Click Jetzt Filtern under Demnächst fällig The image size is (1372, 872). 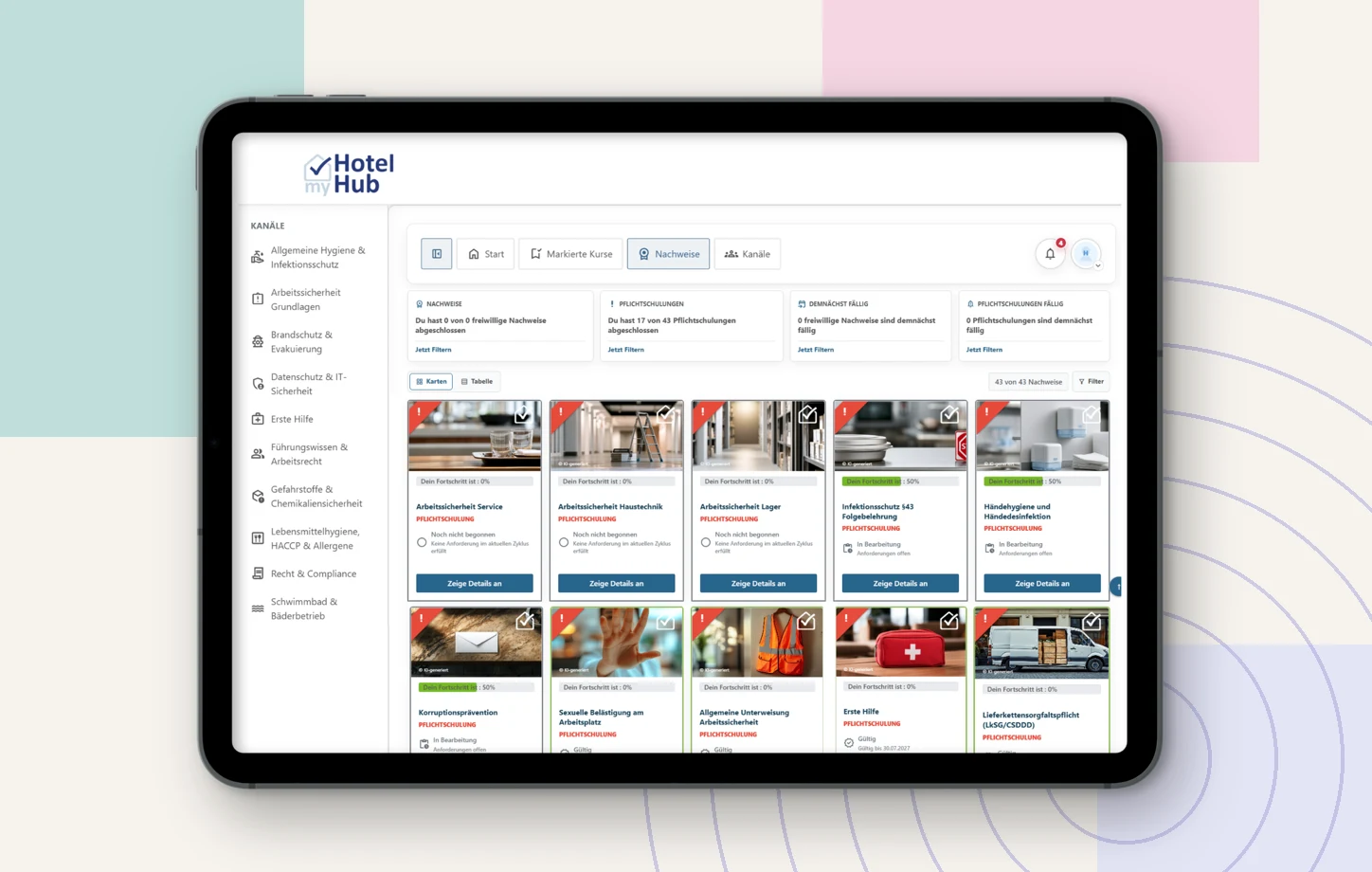(x=816, y=350)
